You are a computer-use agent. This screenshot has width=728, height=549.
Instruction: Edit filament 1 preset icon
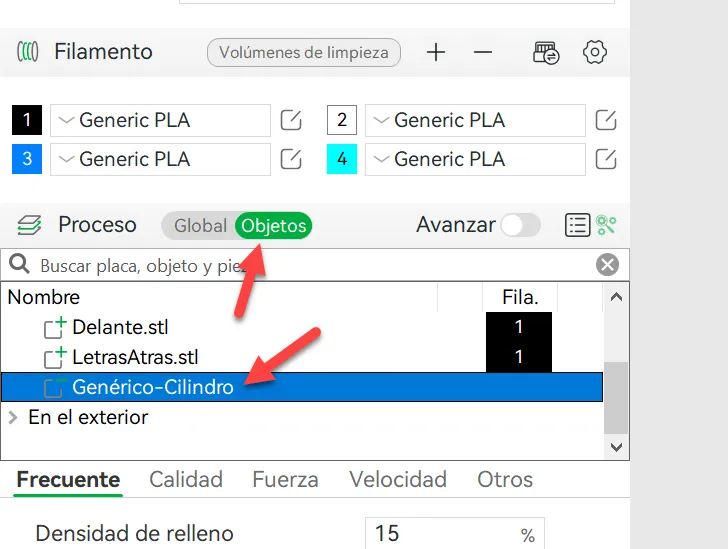pos(291,120)
